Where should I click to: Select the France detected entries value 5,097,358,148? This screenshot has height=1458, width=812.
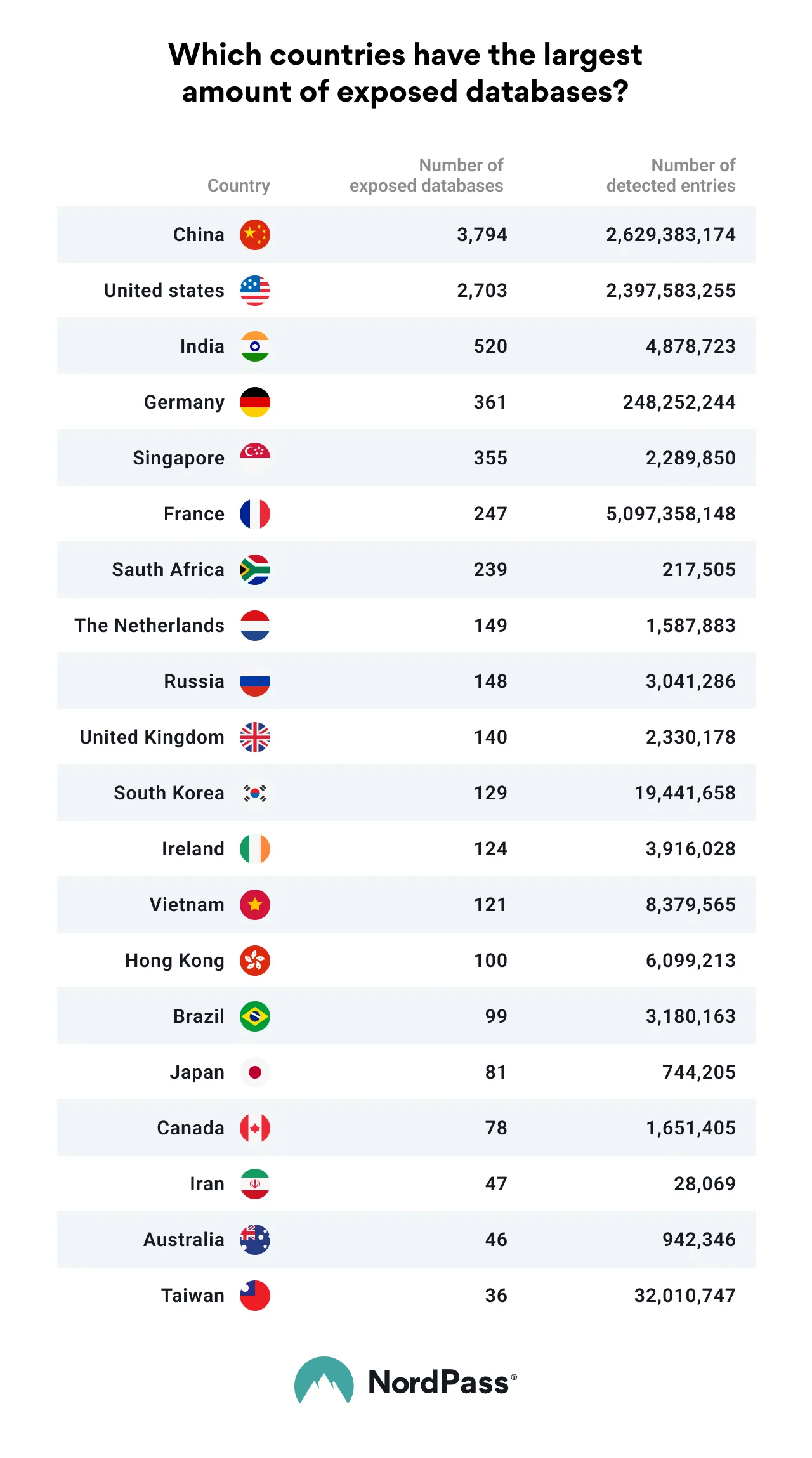[x=671, y=514]
